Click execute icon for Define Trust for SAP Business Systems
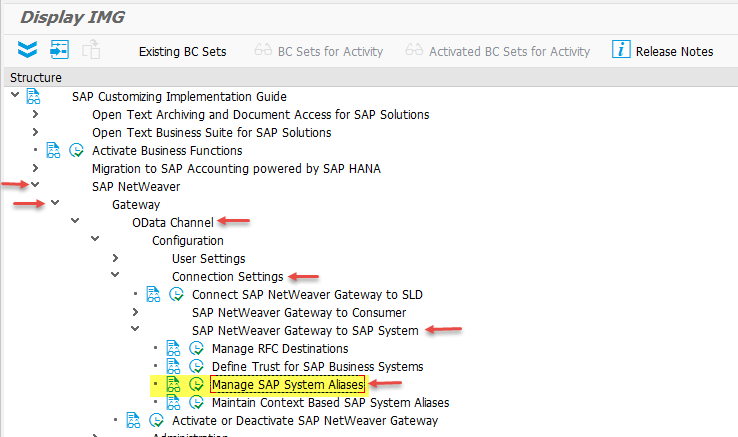Viewport: 738px width, 437px height. pyautogui.click(x=197, y=366)
